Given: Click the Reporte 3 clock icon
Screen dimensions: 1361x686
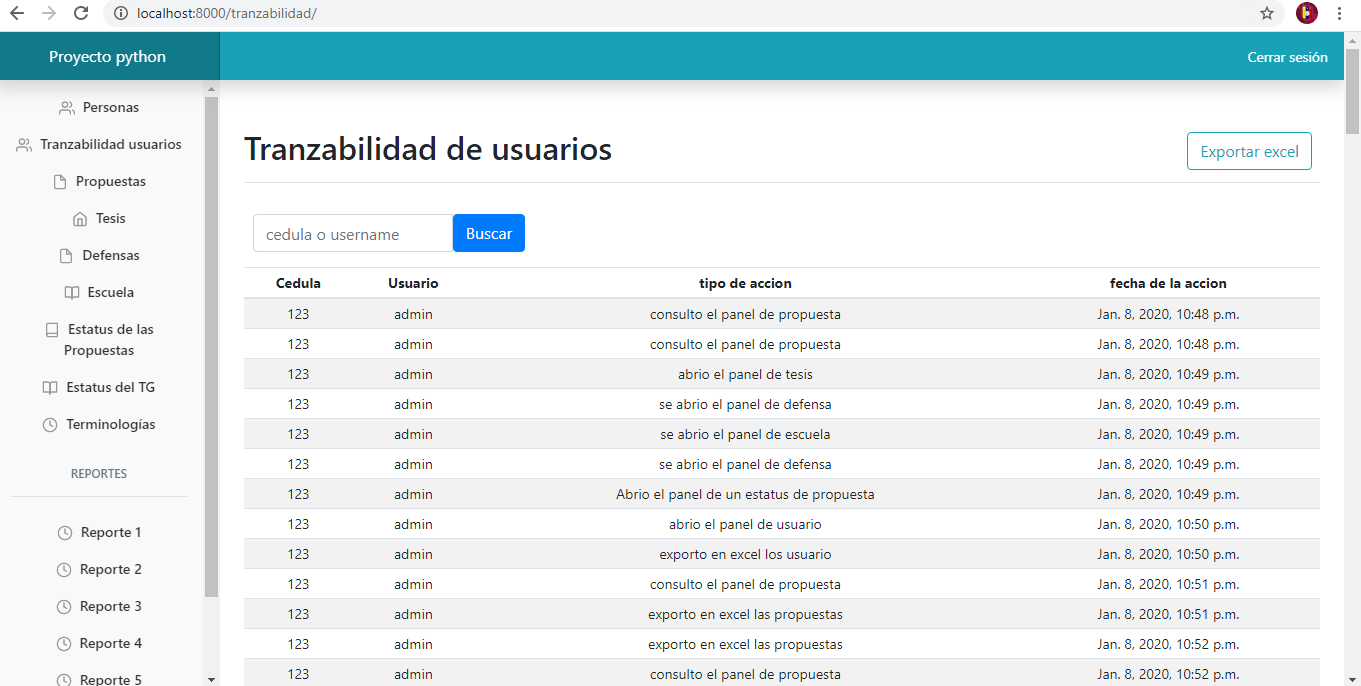Looking at the screenshot, I should pyautogui.click(x=64, y=607).
